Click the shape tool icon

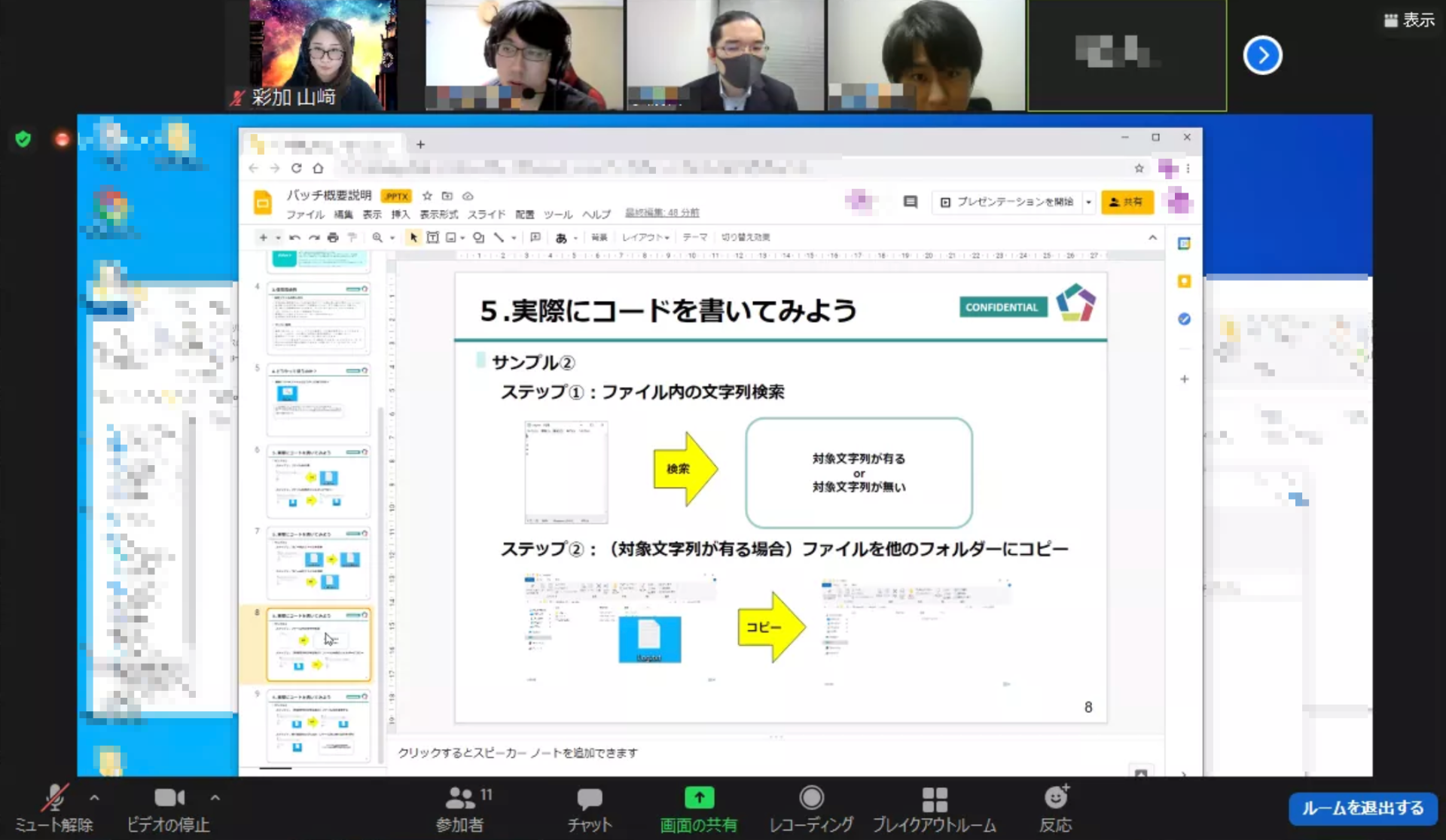tap(478, 237)
